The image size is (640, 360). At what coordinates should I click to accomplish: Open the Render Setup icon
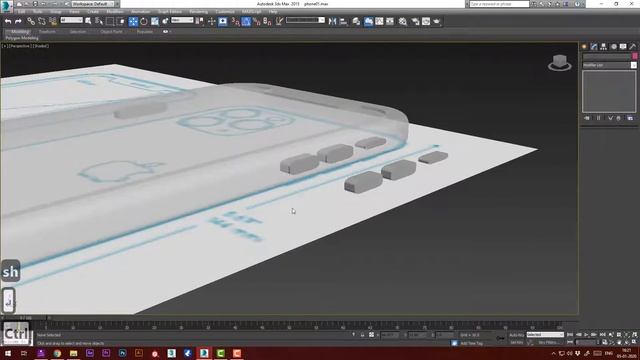click(415, 21)
